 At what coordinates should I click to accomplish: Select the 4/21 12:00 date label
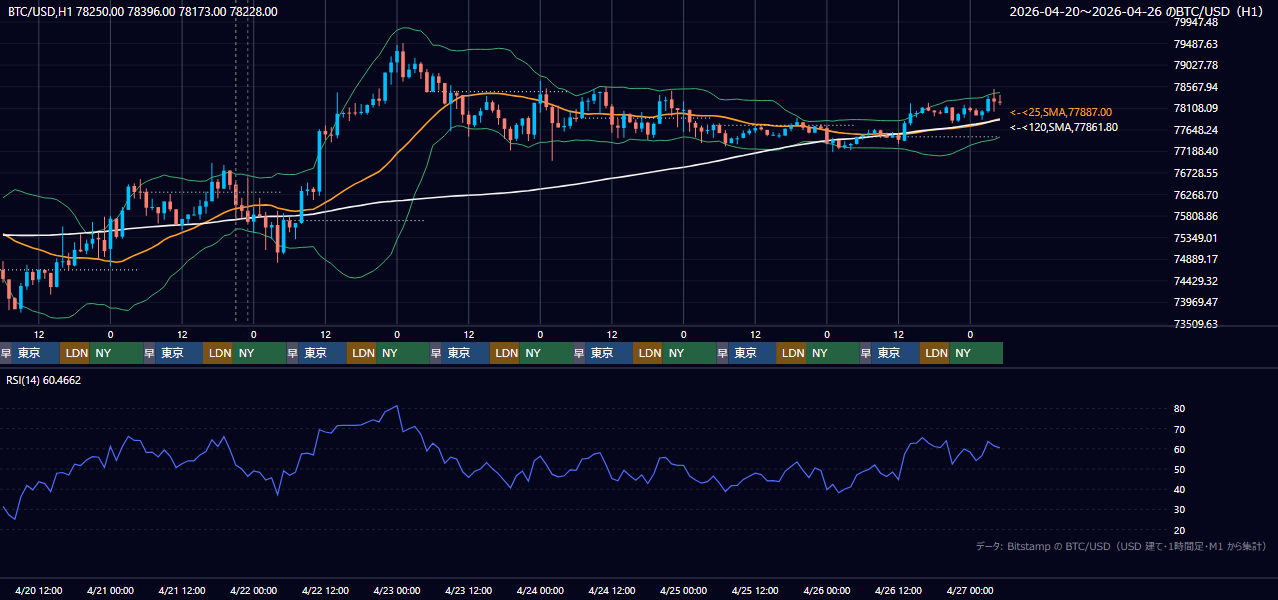182,591
